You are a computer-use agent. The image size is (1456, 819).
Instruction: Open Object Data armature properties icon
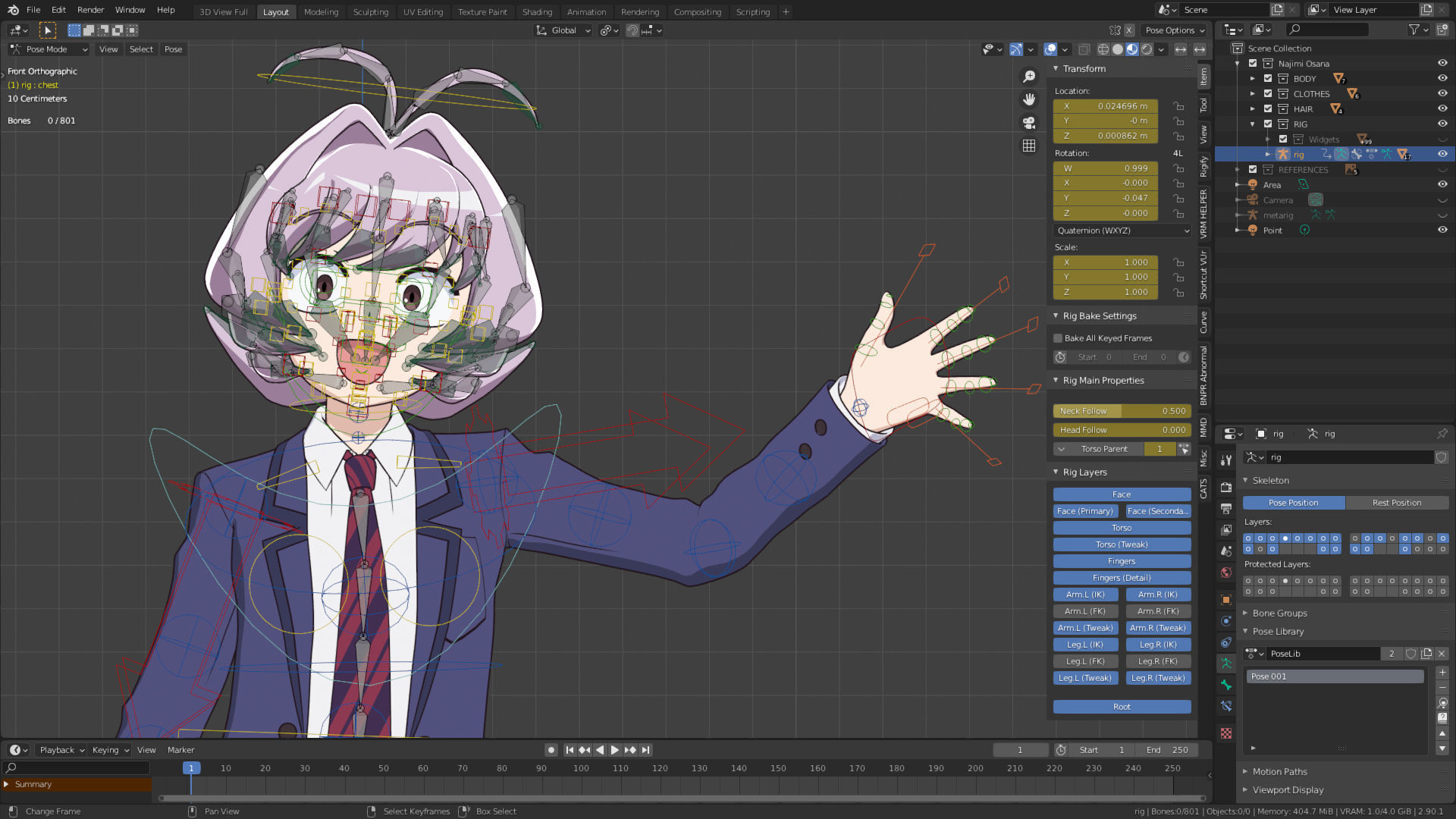pos(1226,664)
